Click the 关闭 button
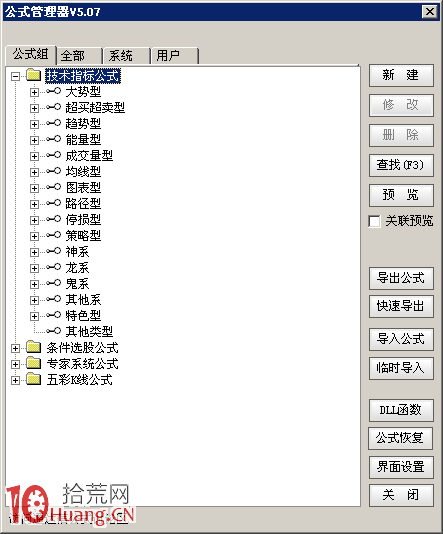Image resolution: width=443 pixels, height=534 pixels. 401,495
